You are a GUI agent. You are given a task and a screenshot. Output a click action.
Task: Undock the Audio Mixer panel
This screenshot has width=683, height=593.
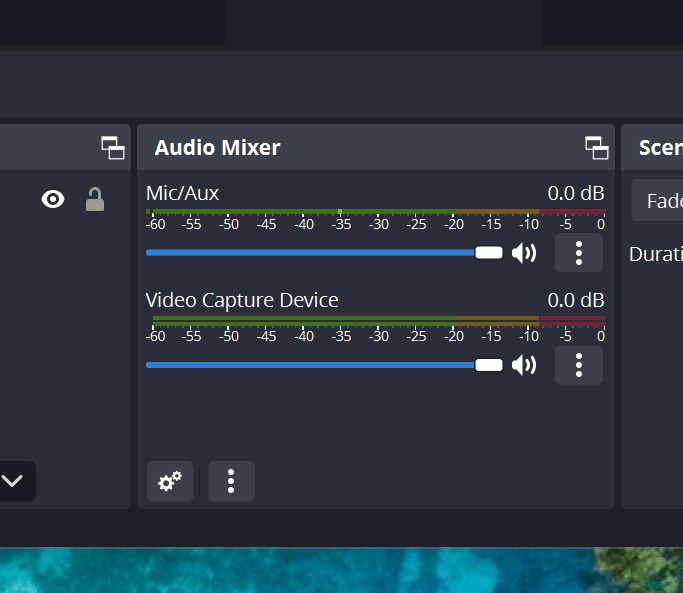coord(596,148)
